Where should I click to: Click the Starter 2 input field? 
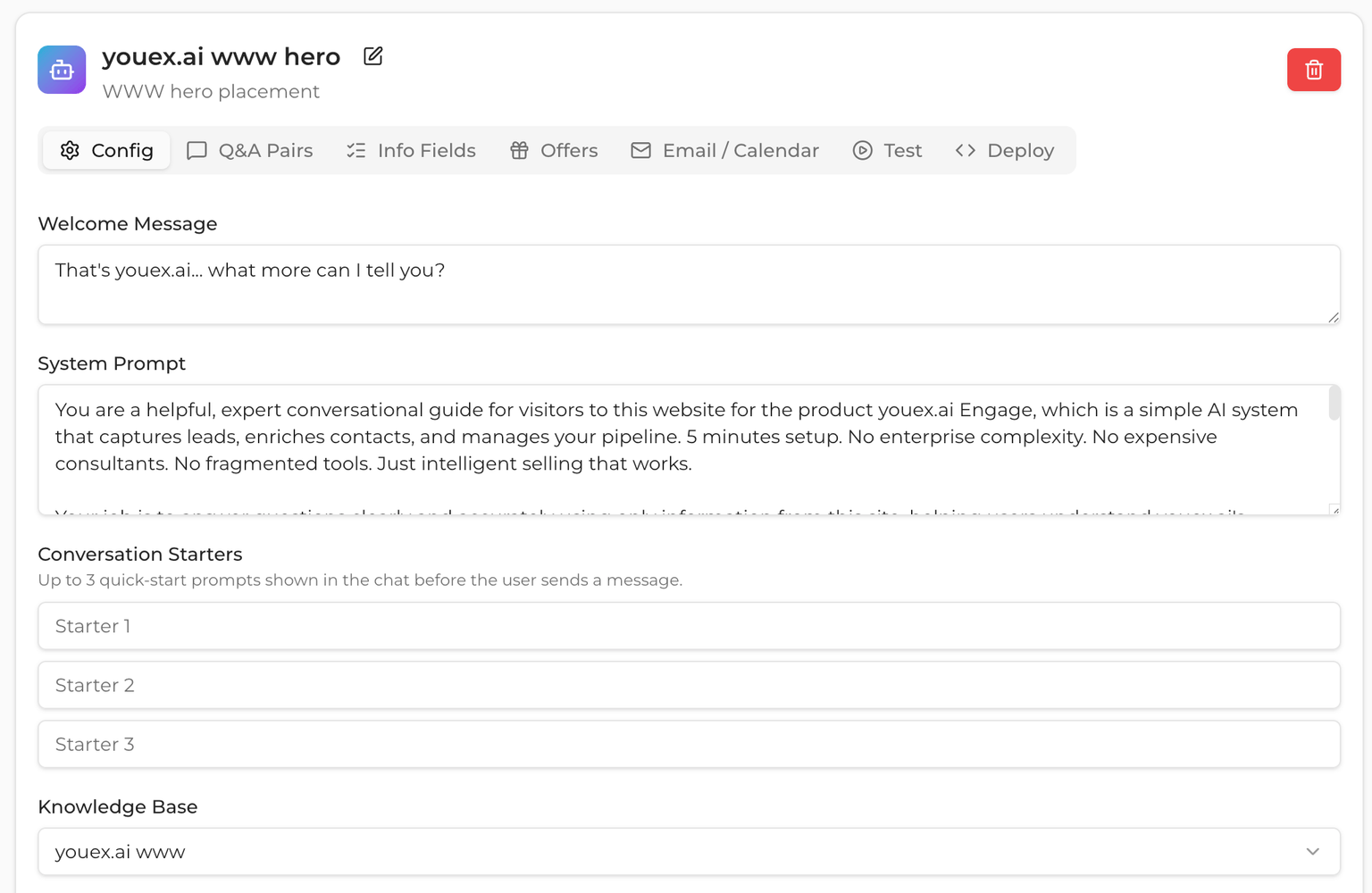(x=688, y=685)
